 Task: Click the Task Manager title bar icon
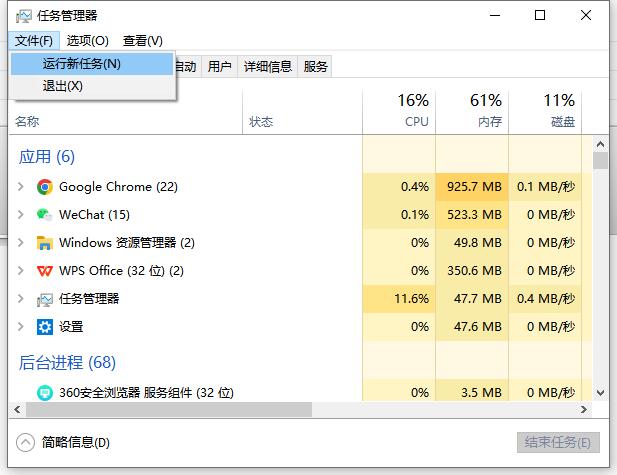pos(24,16)
